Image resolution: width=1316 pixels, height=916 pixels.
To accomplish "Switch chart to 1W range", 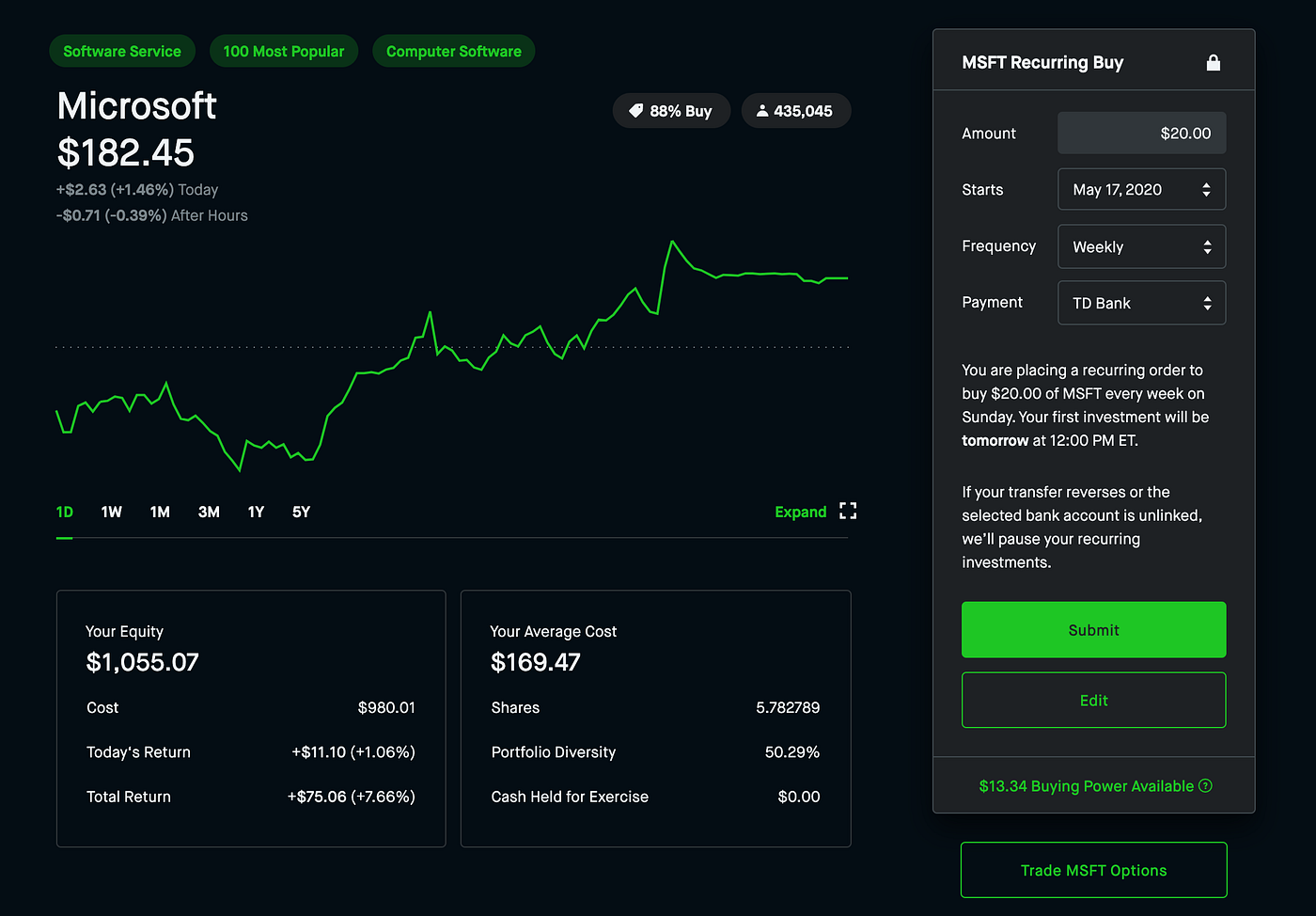I will click(x=112, y=512).
